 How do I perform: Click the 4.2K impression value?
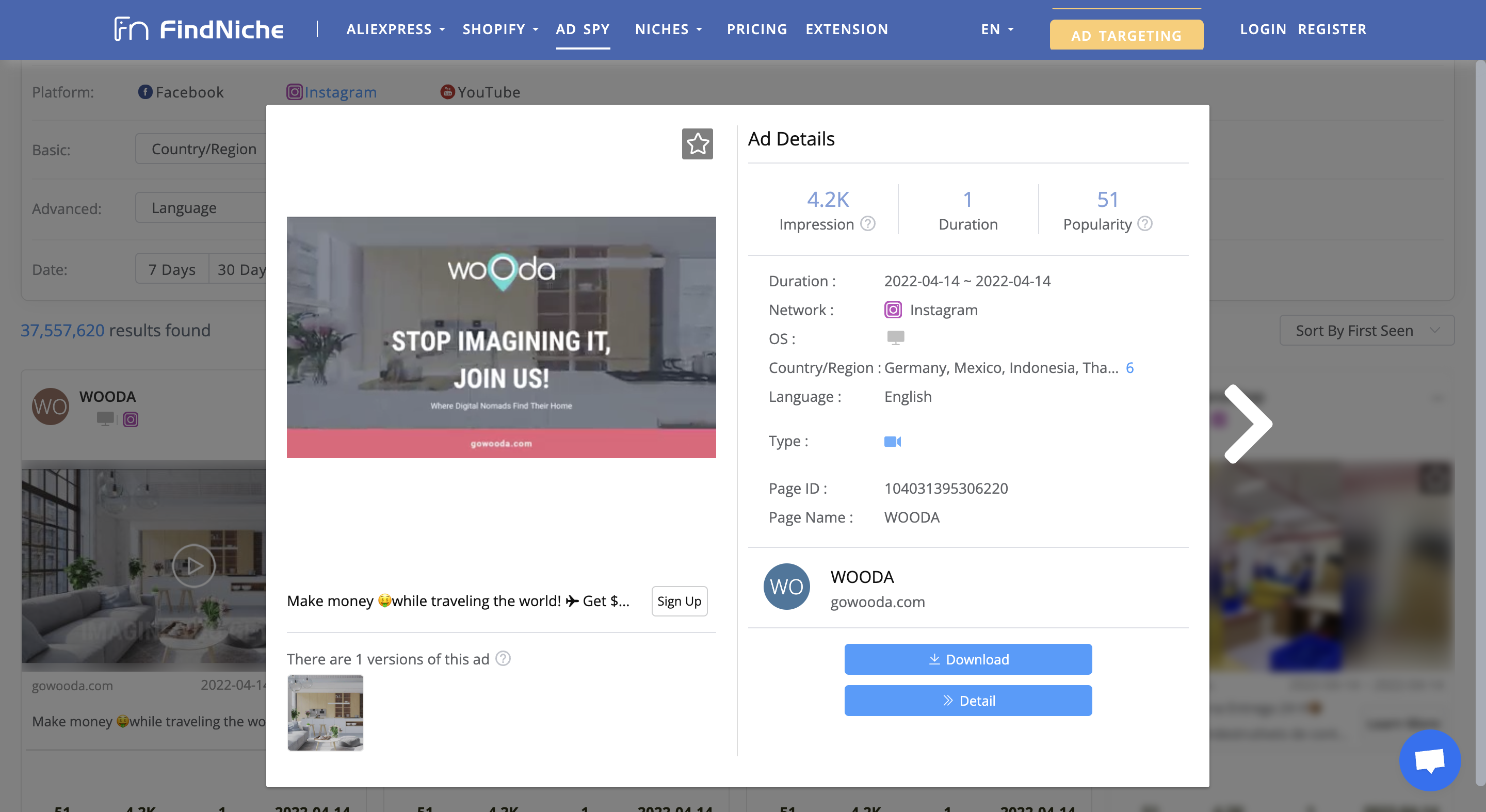pyautogui.click(x=827, y=199)
